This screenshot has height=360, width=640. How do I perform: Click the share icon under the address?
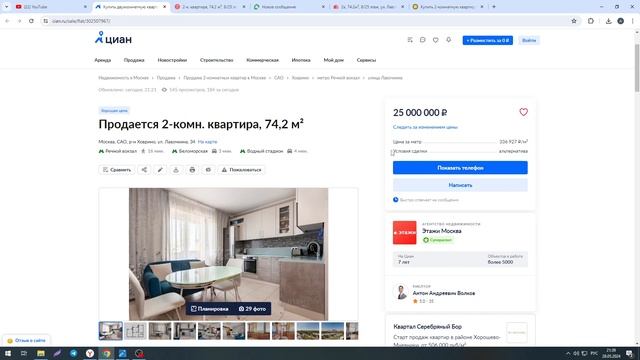coord(144,170)
